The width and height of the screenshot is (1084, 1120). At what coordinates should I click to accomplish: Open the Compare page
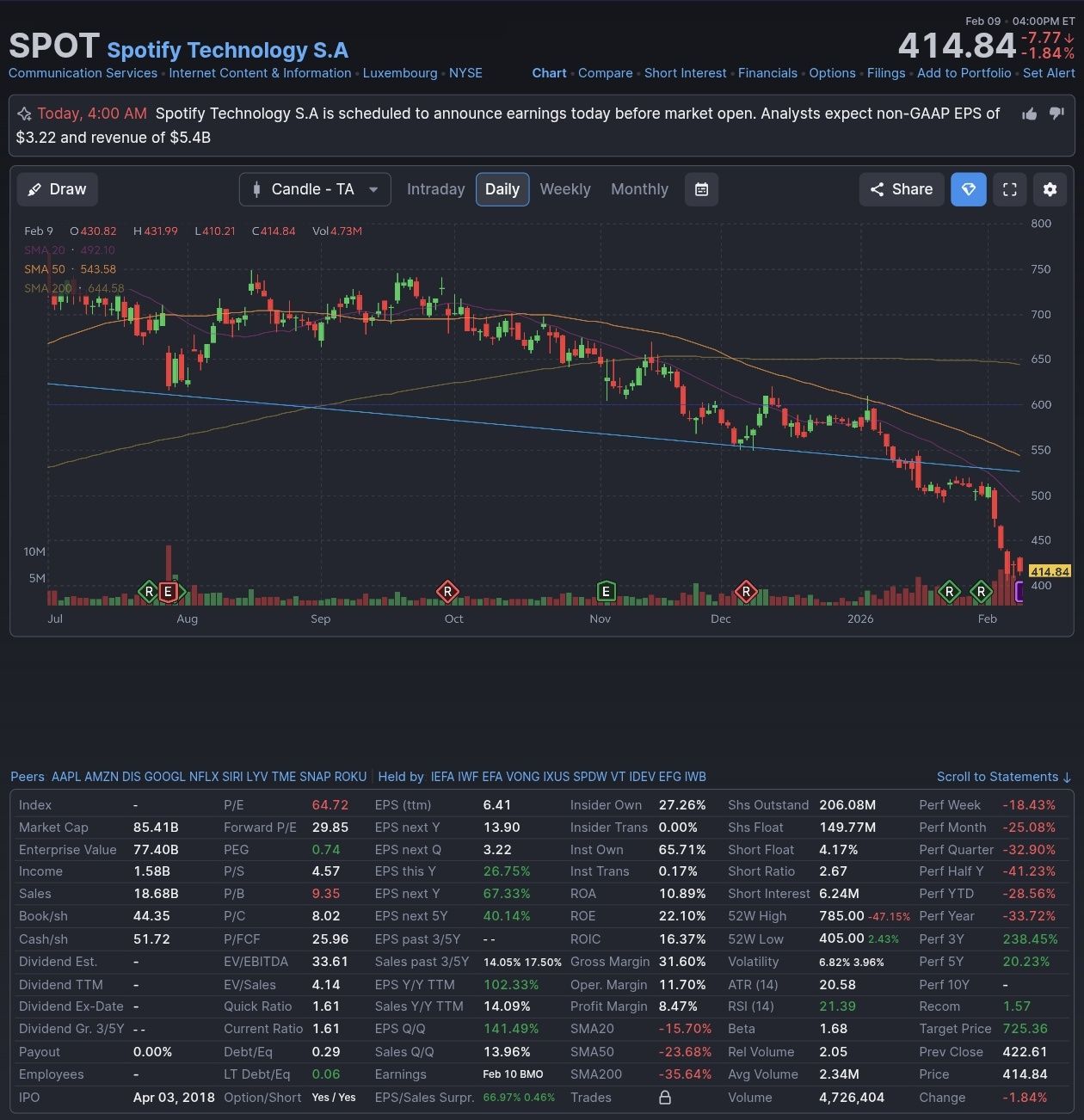pos(606,73)
